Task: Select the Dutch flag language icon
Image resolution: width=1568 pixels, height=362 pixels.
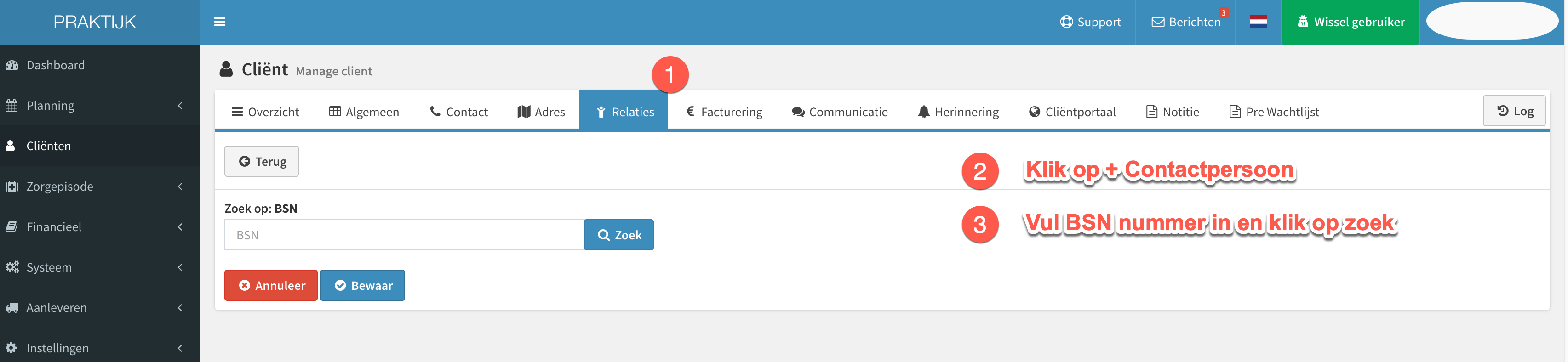Action: 1258,22
